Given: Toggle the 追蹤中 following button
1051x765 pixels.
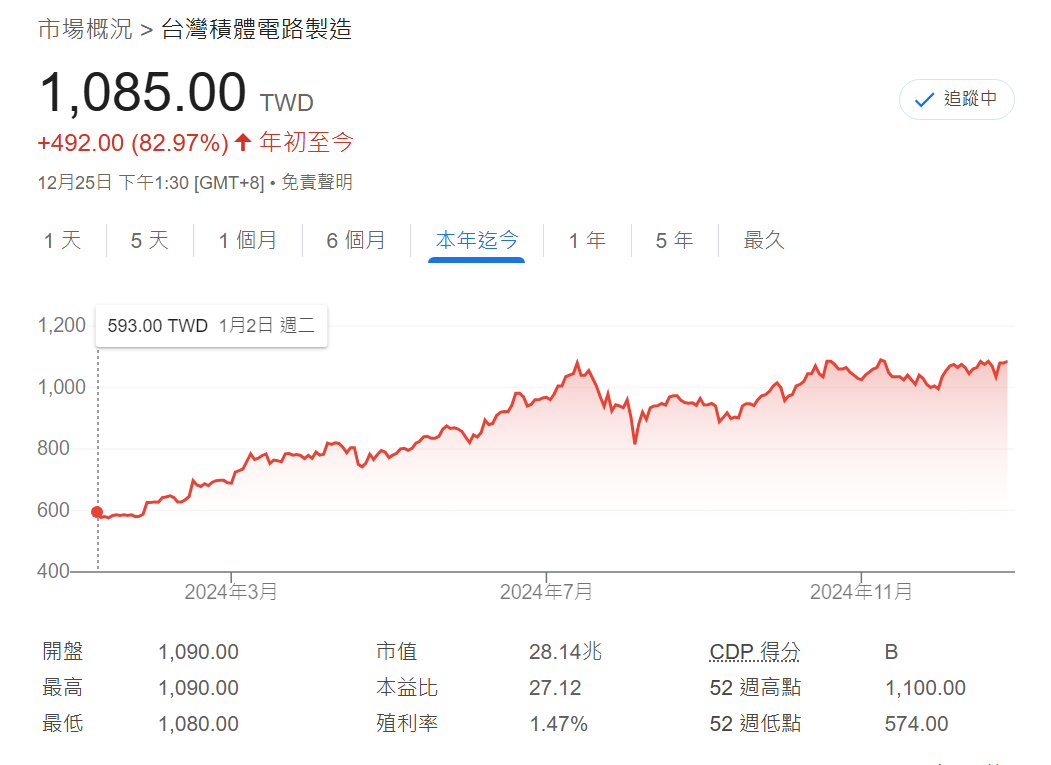Looking at the screenshot, I should [x=956, y=99].
